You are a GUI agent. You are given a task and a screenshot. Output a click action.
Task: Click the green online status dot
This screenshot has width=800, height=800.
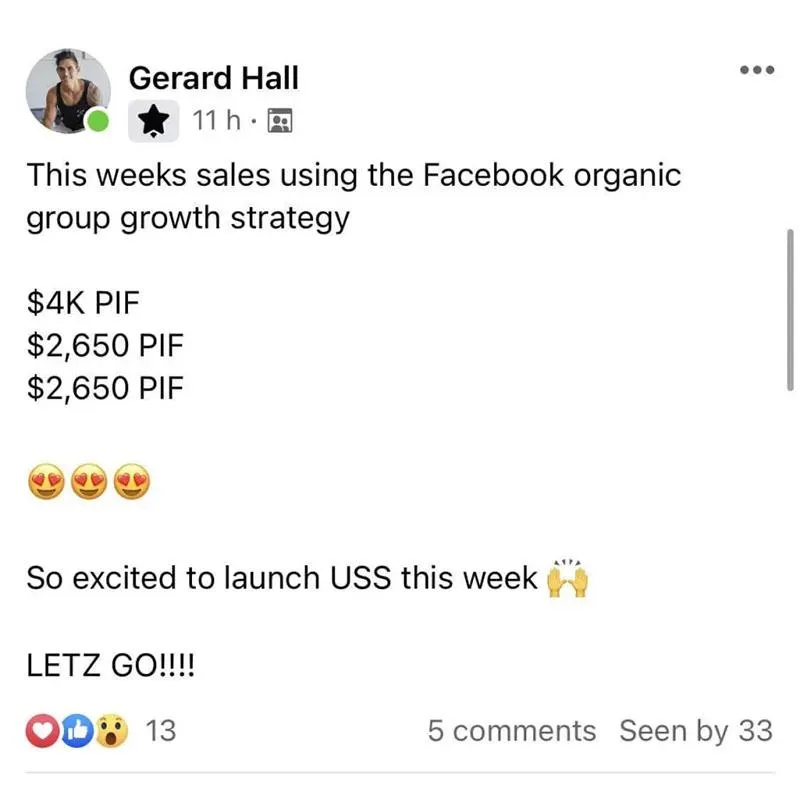(x=97, y=121)
